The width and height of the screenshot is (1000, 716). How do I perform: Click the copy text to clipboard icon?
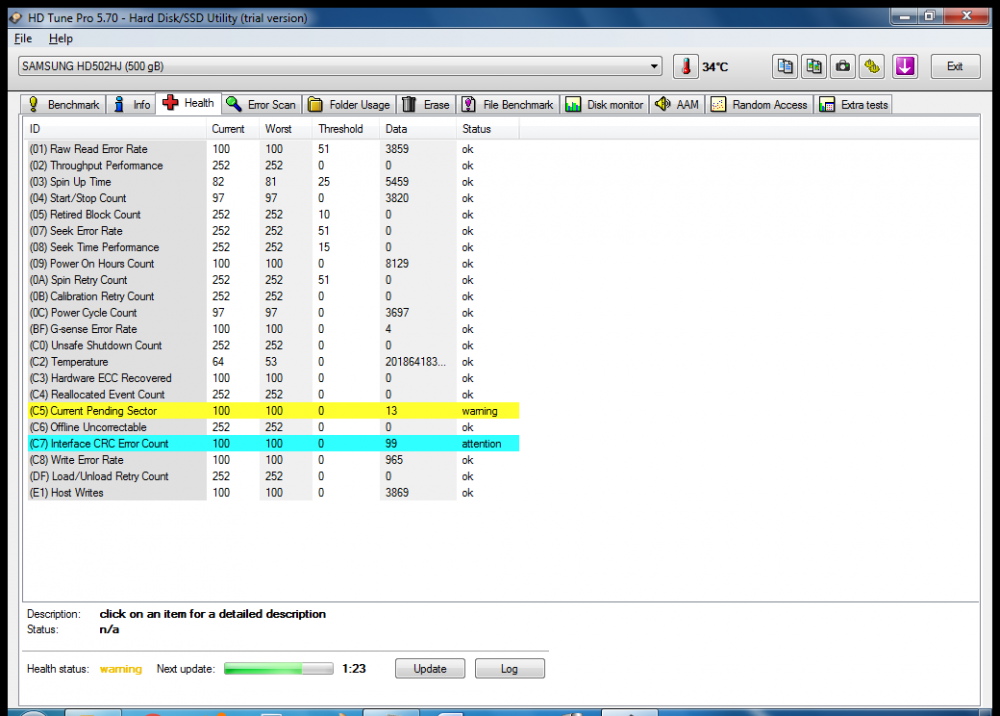(x=785, y=66)
